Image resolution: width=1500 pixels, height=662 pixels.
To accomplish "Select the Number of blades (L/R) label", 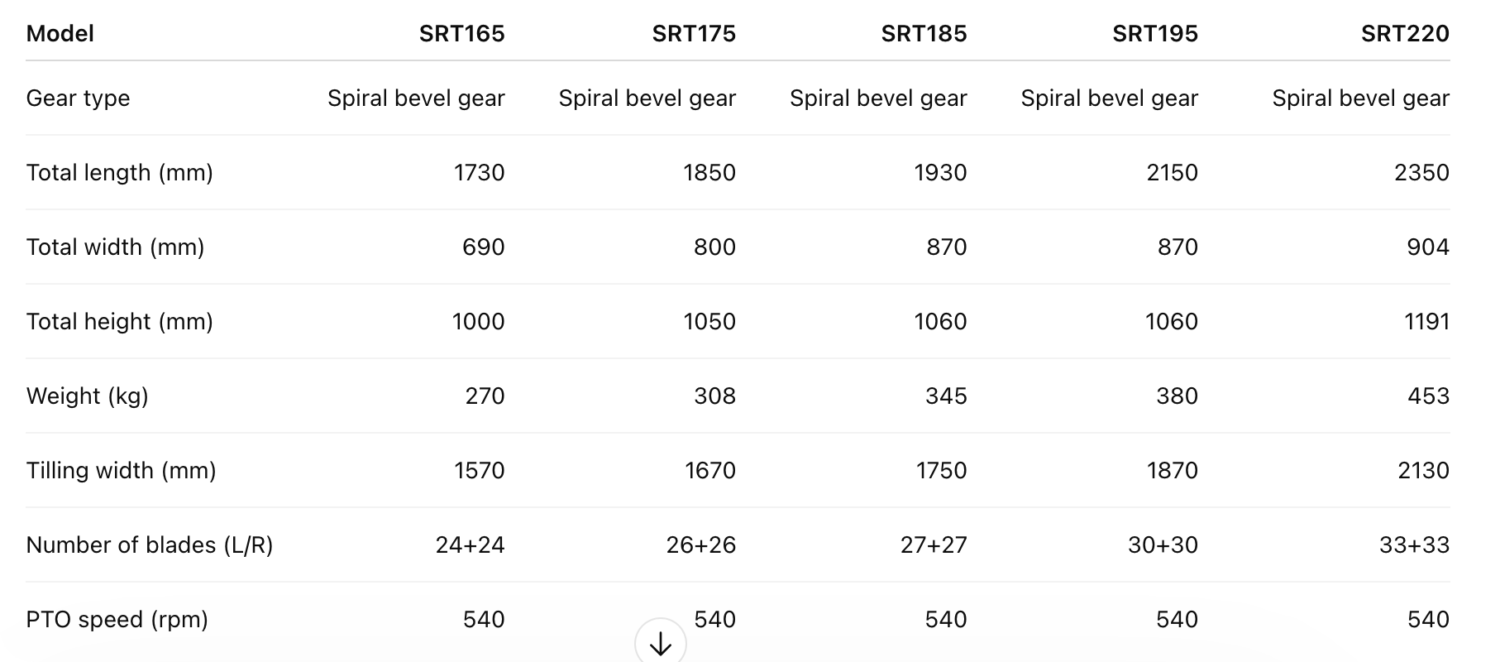I will [x=149, y=545].
